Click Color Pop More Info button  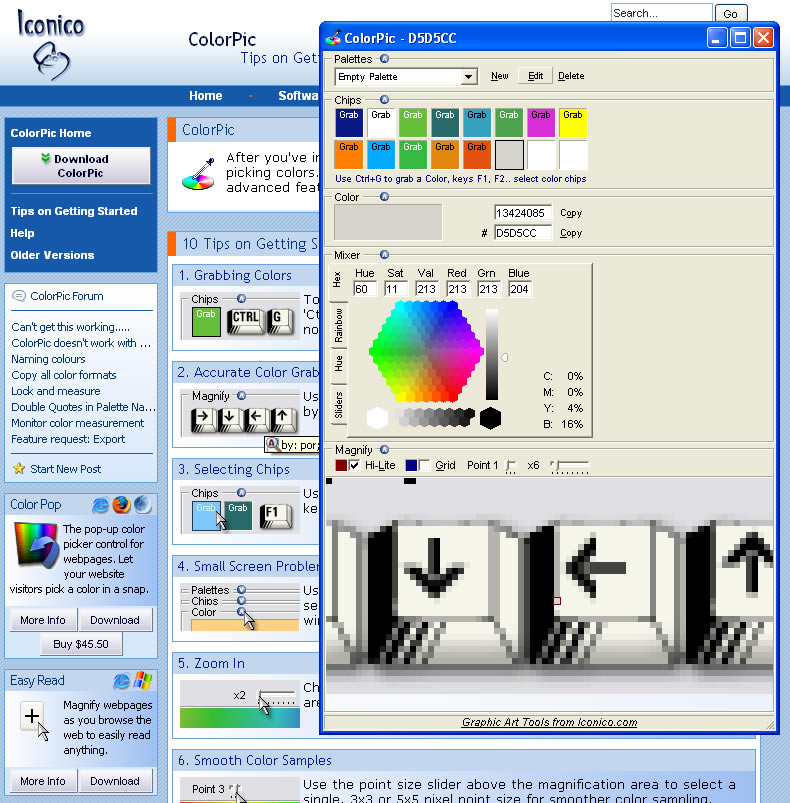click(43, 620)
